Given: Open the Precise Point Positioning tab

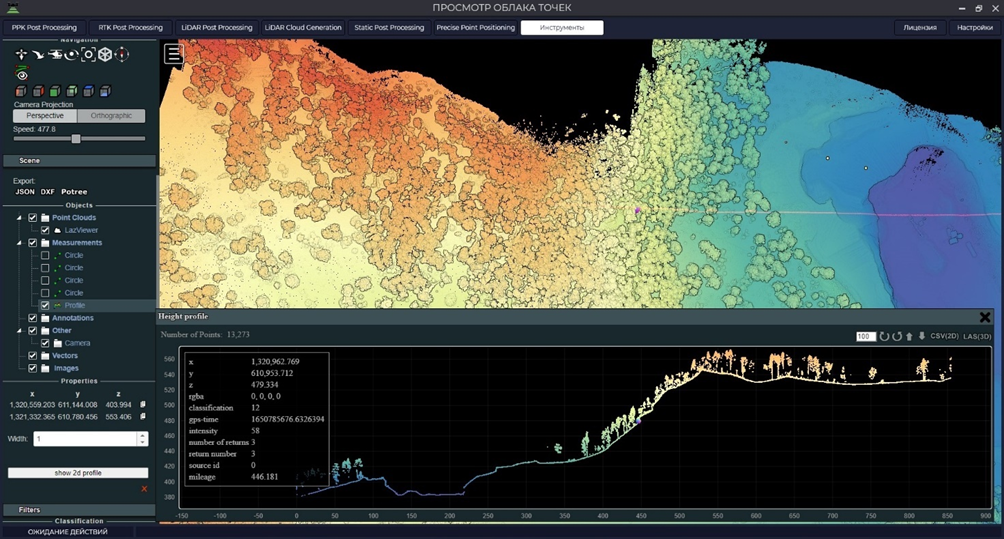Looking at the screenshot, I should pyautogui.click(x=476, y=28).
